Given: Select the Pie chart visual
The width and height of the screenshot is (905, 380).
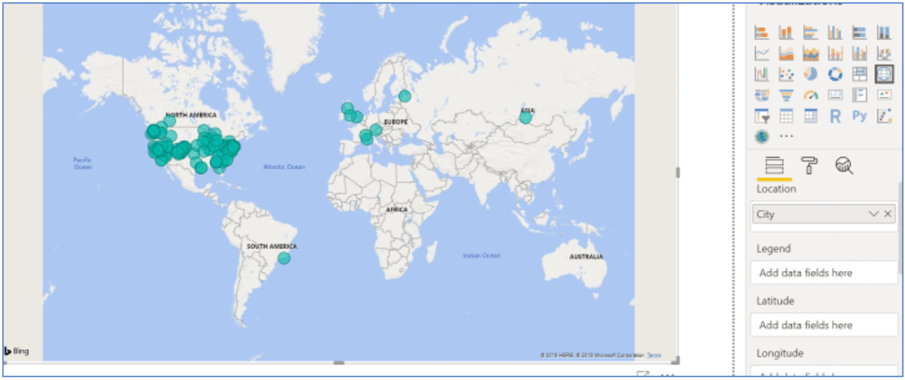Looking at the screenshot, I should [811, 74].
